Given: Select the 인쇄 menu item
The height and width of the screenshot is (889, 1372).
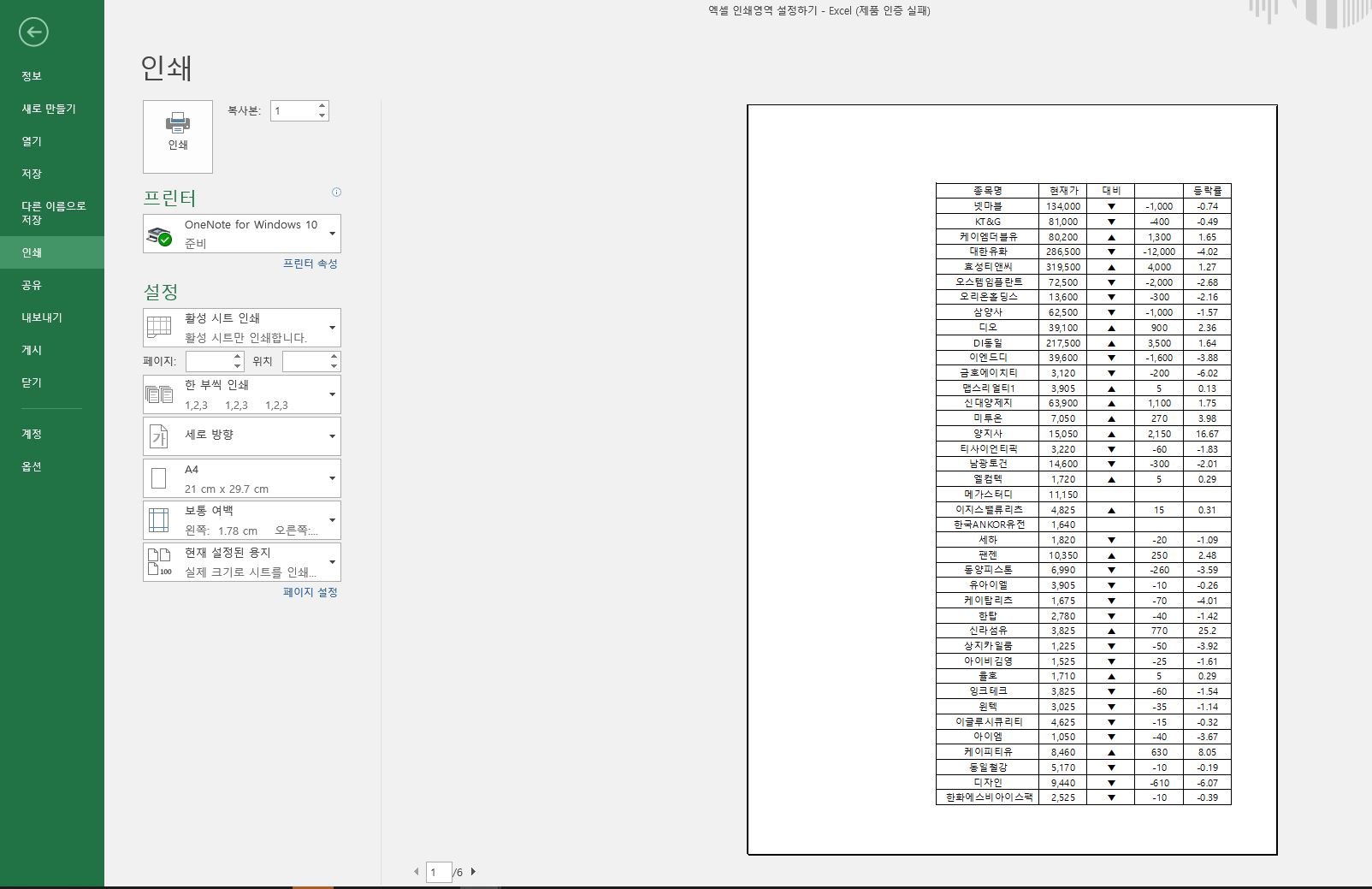Looking at the screenshot, I should tap(52, 252).
